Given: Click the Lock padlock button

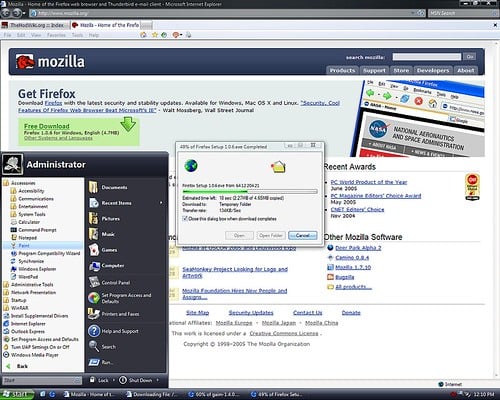Looking at the screenshot, I should coord(92,380).
